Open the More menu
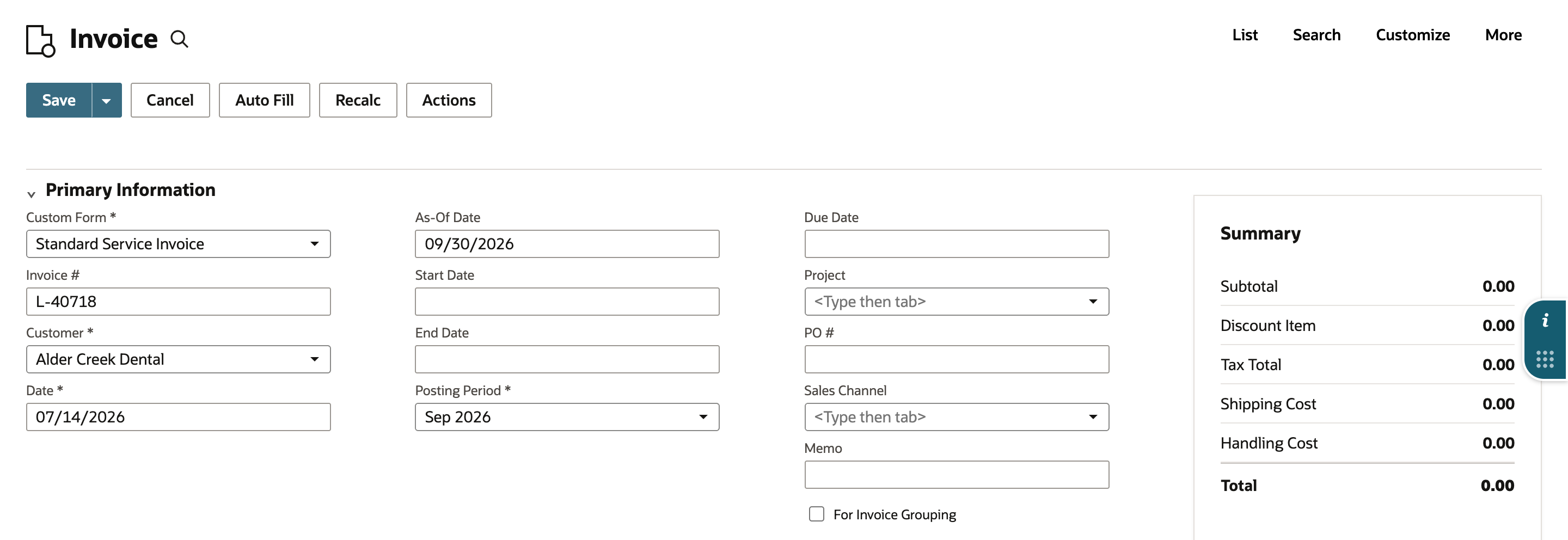 tap(1503, 35)
